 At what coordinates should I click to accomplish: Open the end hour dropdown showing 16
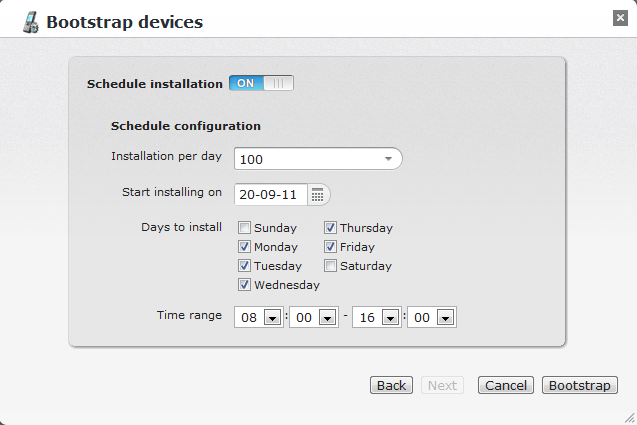(388, 318)
